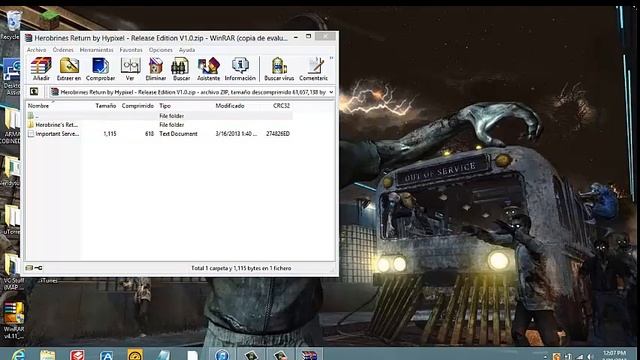Image resolution: width=640 pixels, height=360 pixels.
Task: Click the Buscar binoculars icon
Action: pyautogui.click(x=181, y=69)
